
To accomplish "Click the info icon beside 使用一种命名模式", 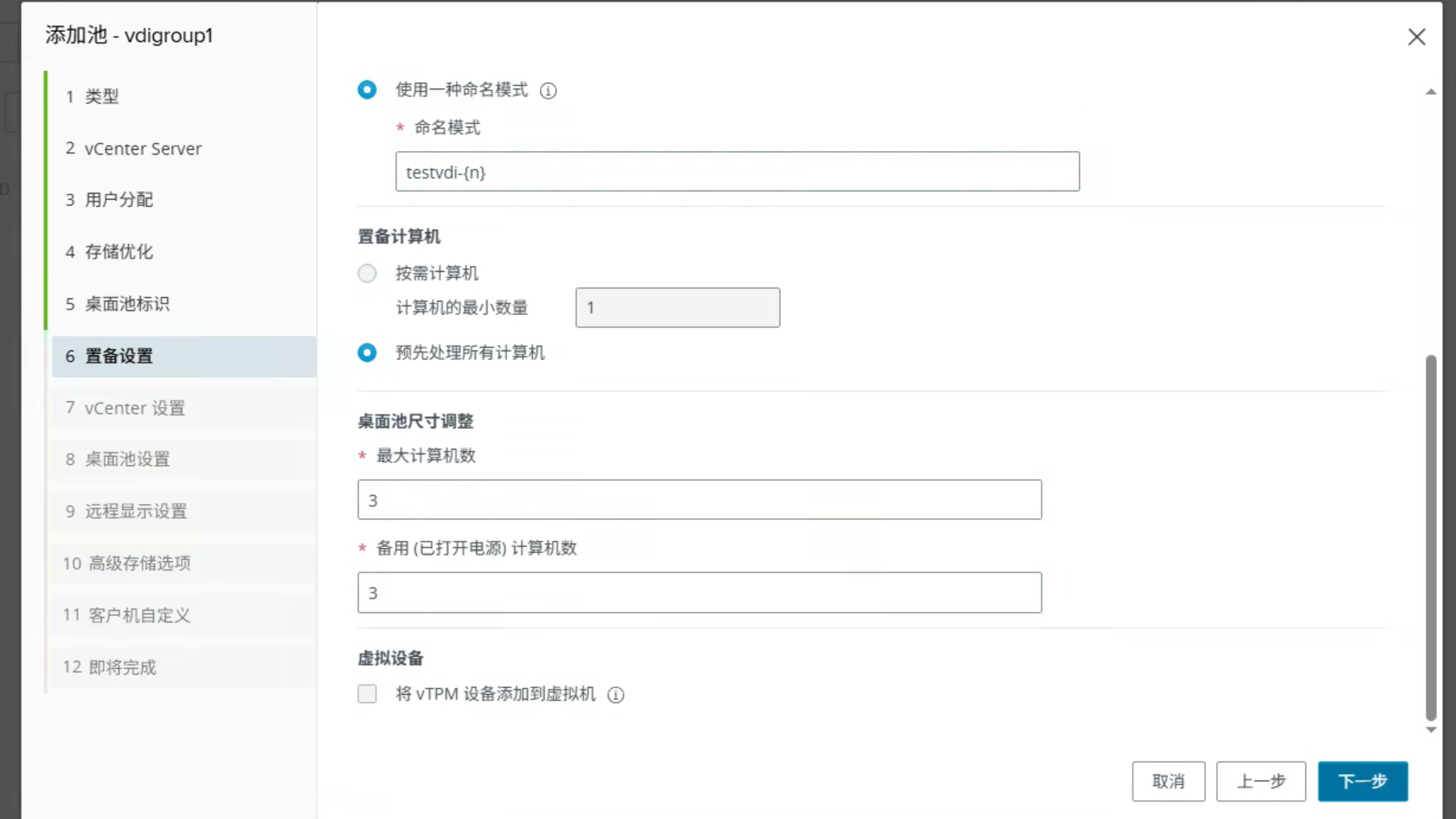I will pyautogui.click(x=548, y=91).
